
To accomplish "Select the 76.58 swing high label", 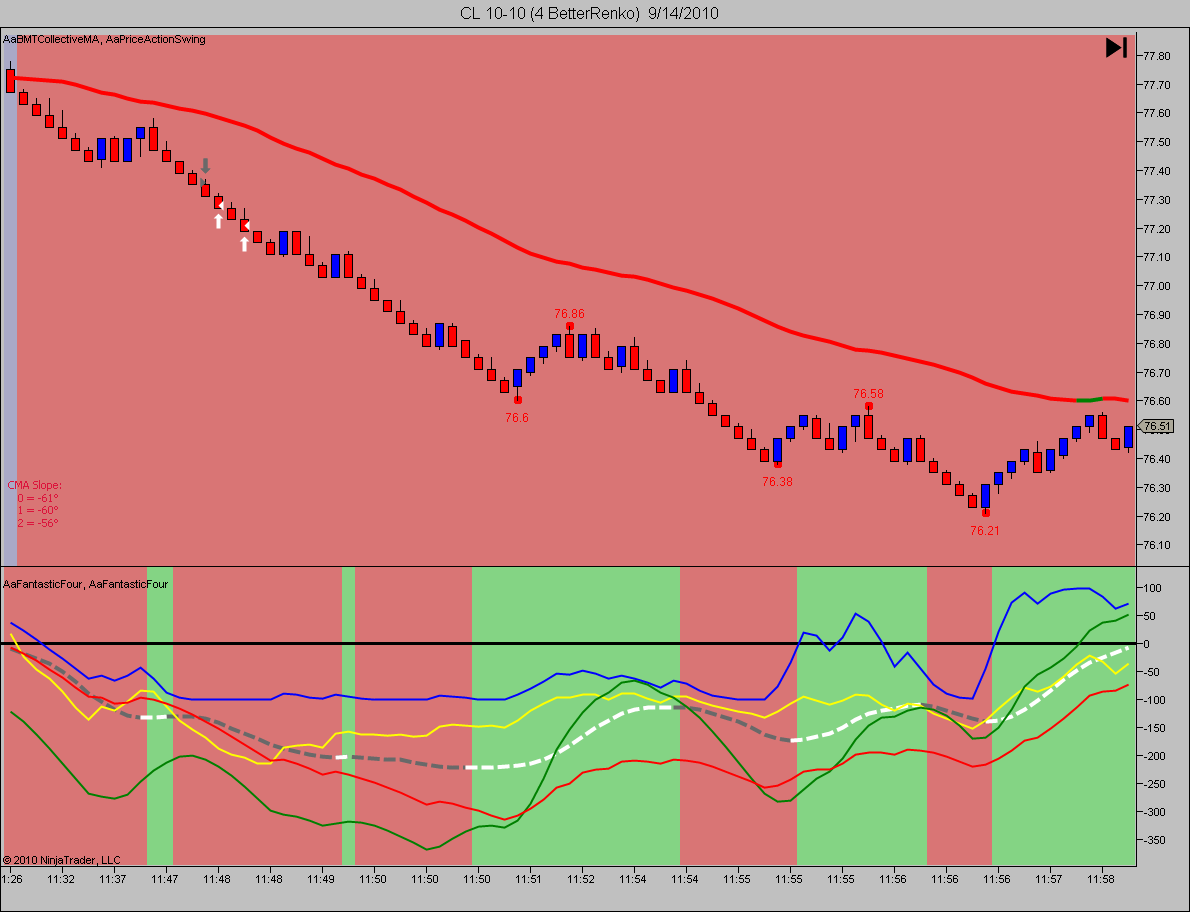I will pyautogui.click(x=868, y=394).
